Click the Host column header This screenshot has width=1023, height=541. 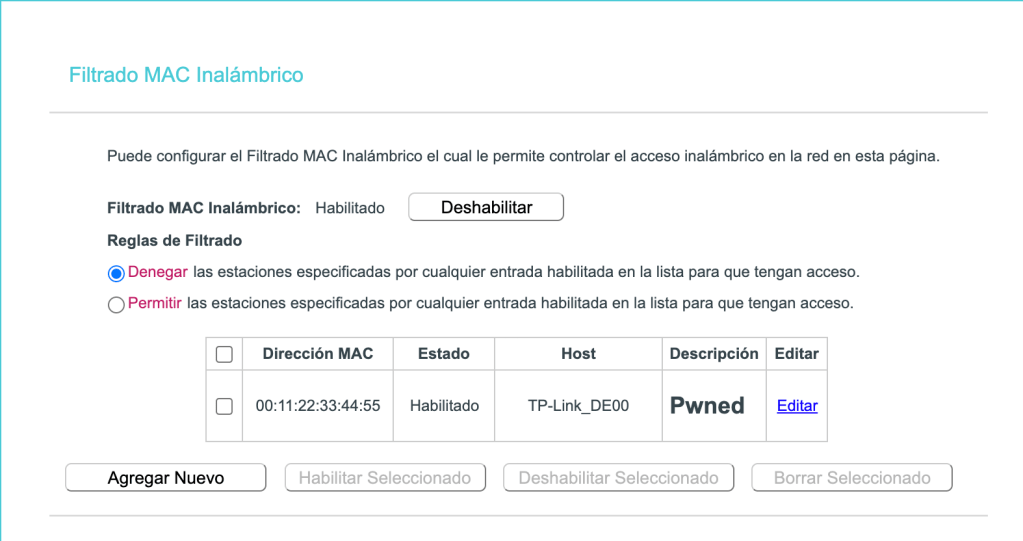(578, 354)
